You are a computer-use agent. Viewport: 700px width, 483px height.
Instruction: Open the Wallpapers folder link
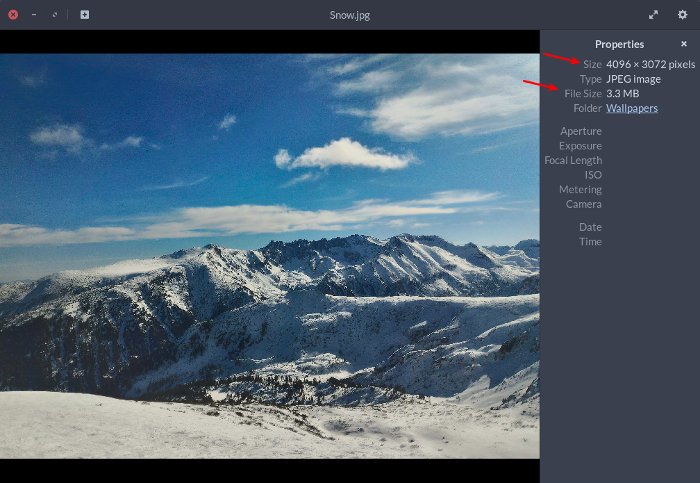632,108
